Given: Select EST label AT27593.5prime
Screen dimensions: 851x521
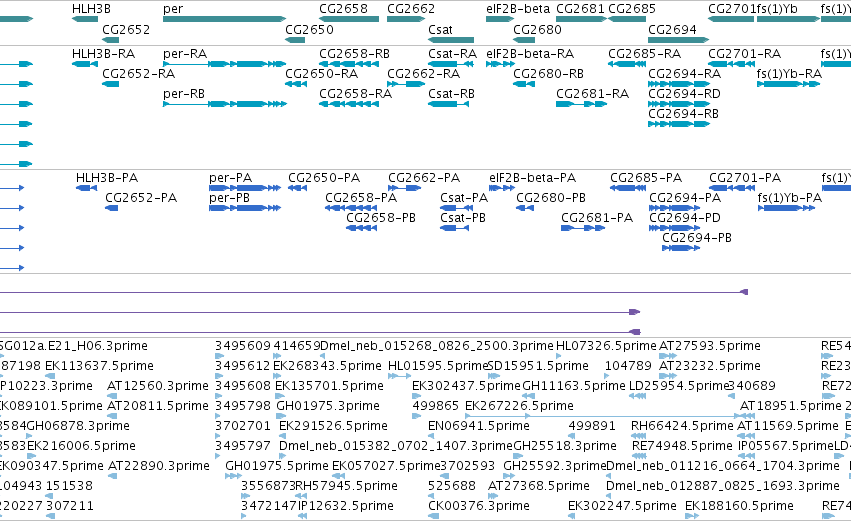Looking at the screenshot, I should (710, 346).
